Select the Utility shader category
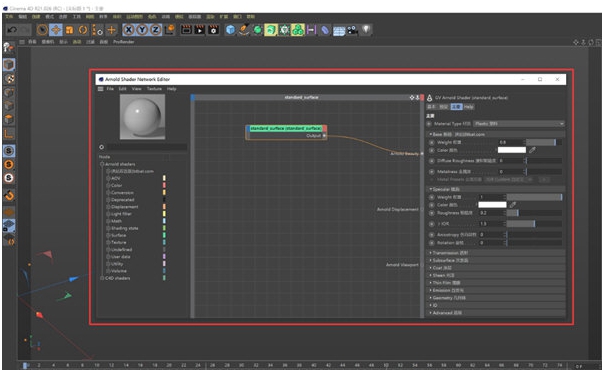 [x=117, y=264]
